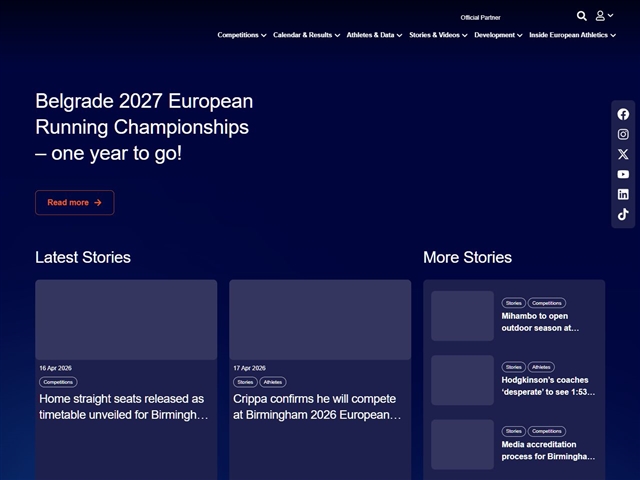This screenshot has height=480, width=640.
Task: Open the TikTok social link
Action: coord(623,214)
